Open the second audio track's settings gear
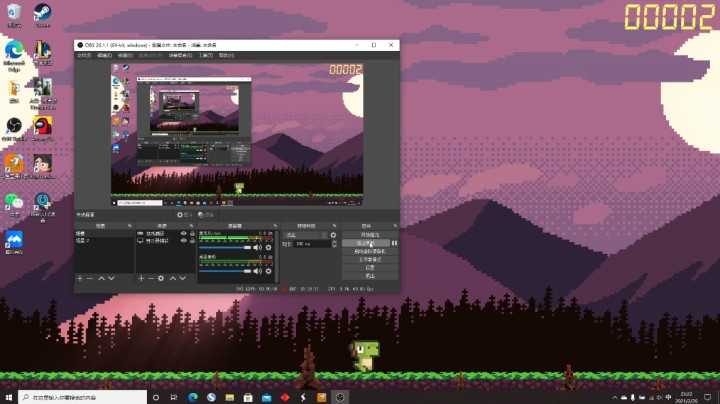The width and height of the screenshot is (720, 404). pyautogui.click(x=269, y=271)
